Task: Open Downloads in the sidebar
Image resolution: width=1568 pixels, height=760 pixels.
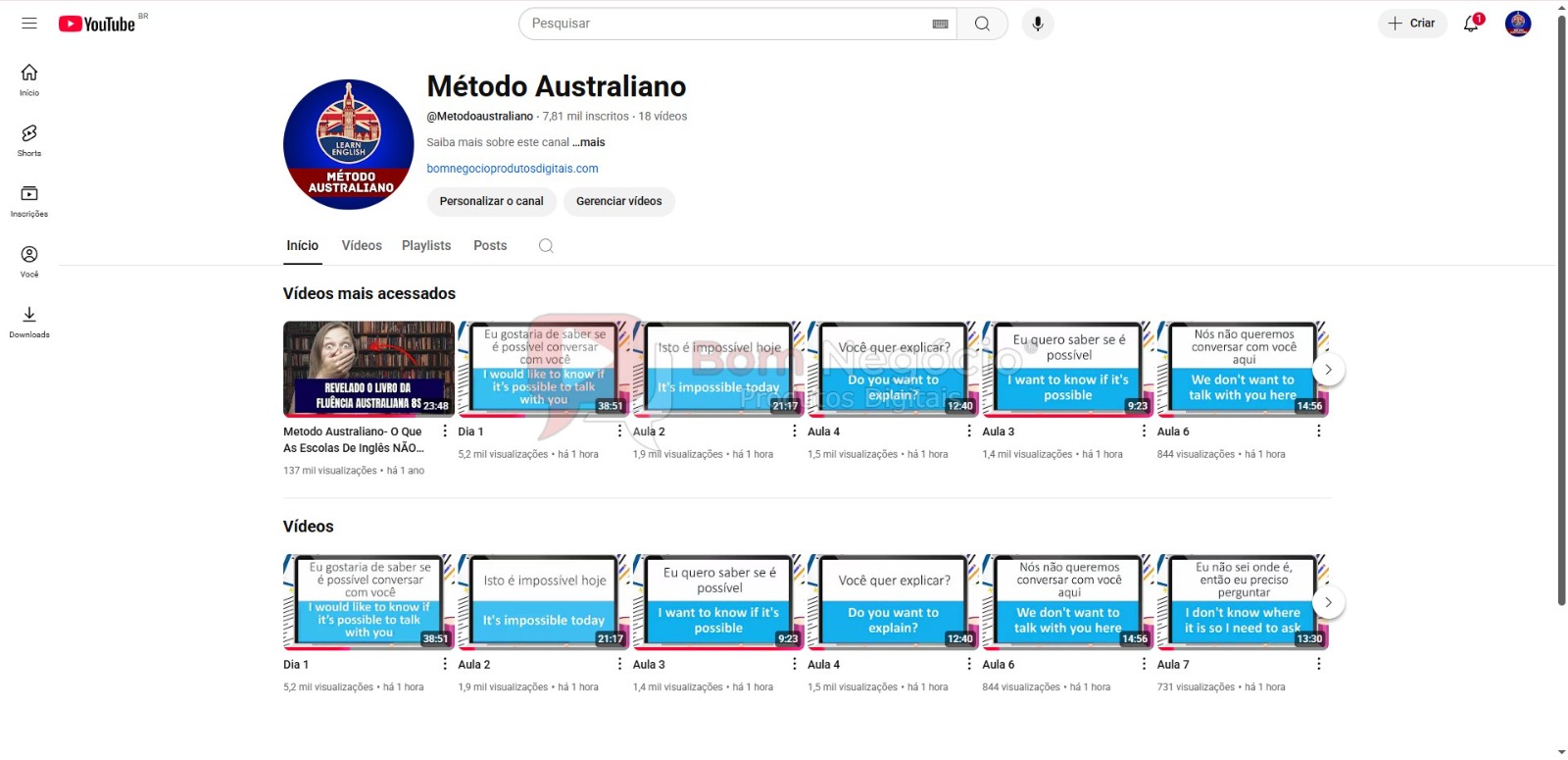Action: pos(29,321)
